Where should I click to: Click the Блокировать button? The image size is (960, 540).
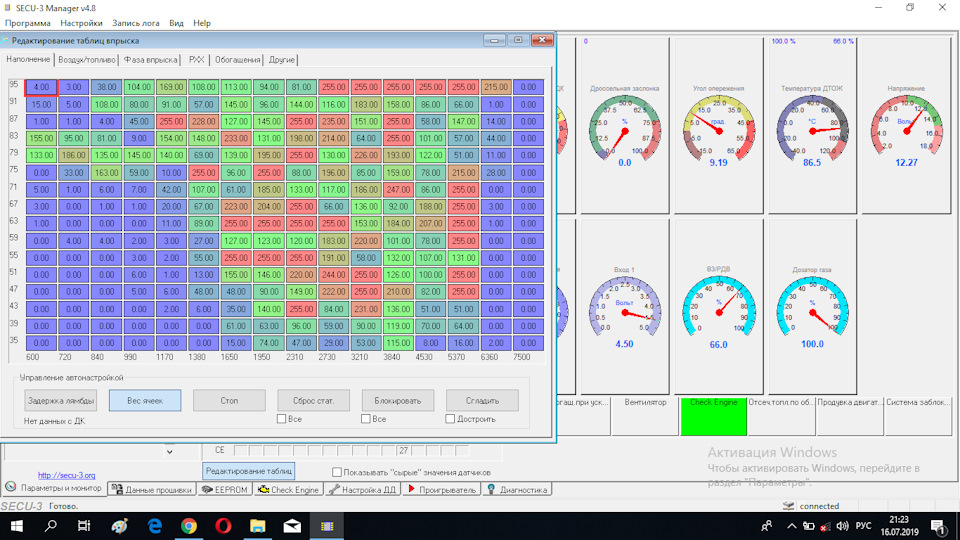398,400
